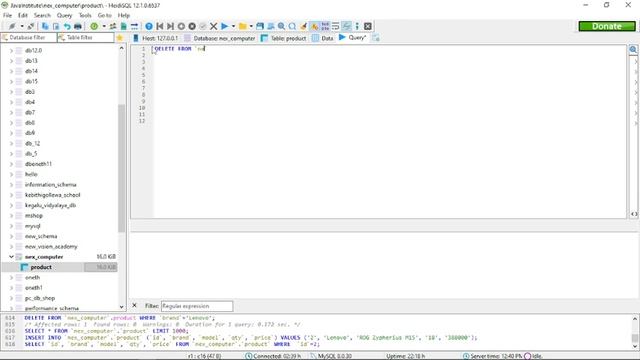The width and height of the screenshot is (640, 360).
Task: Click the paste icon in toolbar
Action: coord(56,26)
